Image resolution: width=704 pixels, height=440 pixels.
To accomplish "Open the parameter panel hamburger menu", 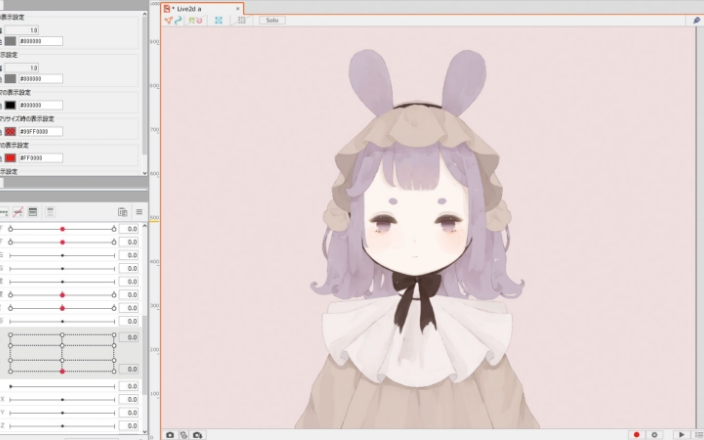I will (x=139, y=212).
